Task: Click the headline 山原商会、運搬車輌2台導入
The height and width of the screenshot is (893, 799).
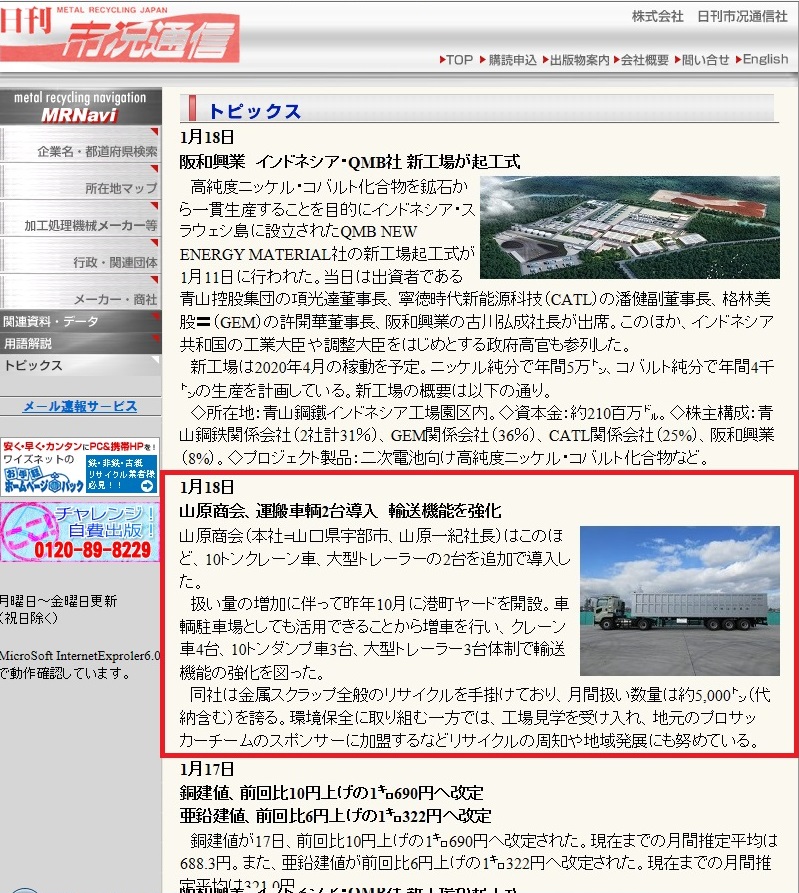Action: tap(340, 511)
